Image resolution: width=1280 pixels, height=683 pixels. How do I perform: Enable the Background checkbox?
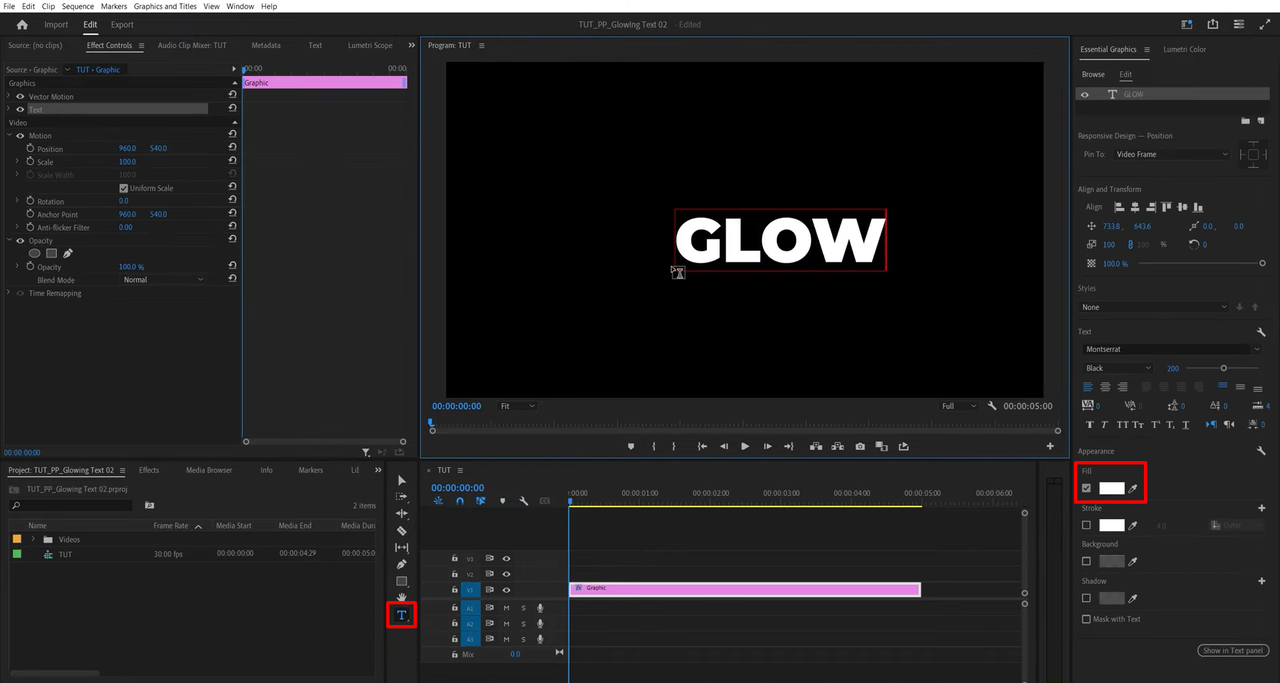coord(1087,561)
